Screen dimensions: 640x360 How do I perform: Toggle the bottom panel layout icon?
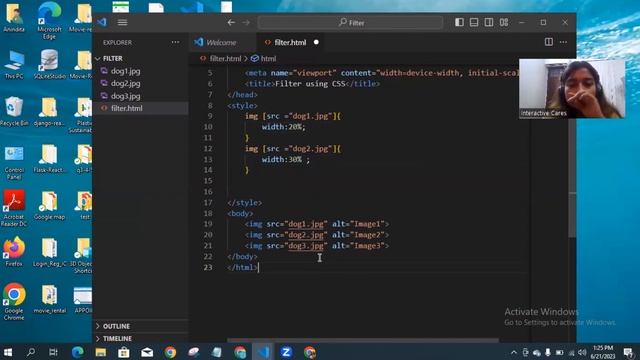474,22
